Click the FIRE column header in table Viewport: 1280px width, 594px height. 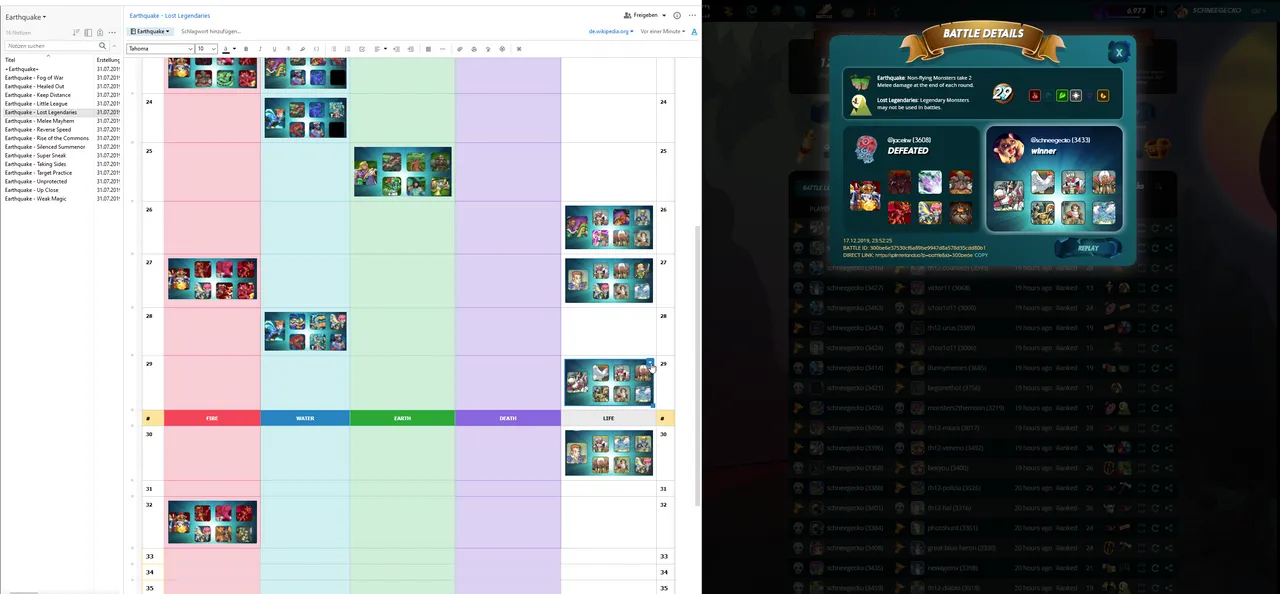(212, 418)
